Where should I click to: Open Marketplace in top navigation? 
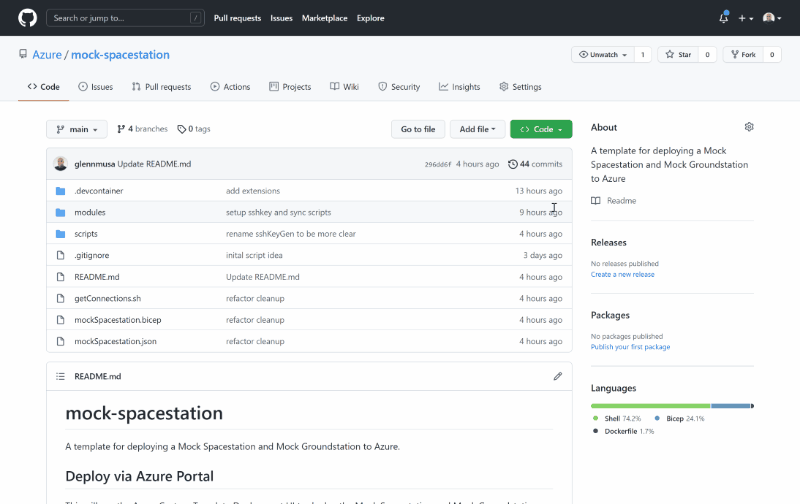tap(324, 18)
